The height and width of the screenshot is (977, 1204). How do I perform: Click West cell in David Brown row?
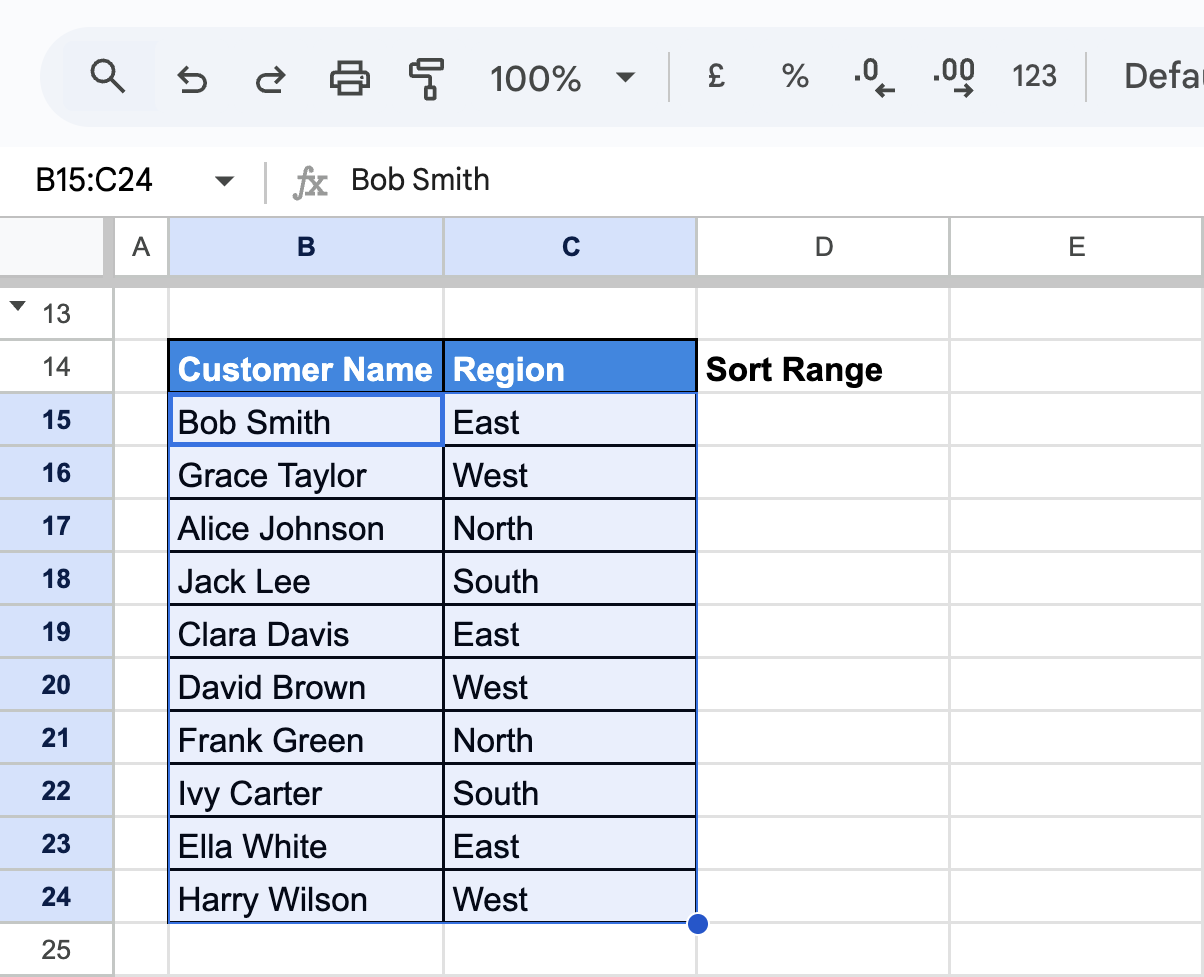(x=570, y=685)
